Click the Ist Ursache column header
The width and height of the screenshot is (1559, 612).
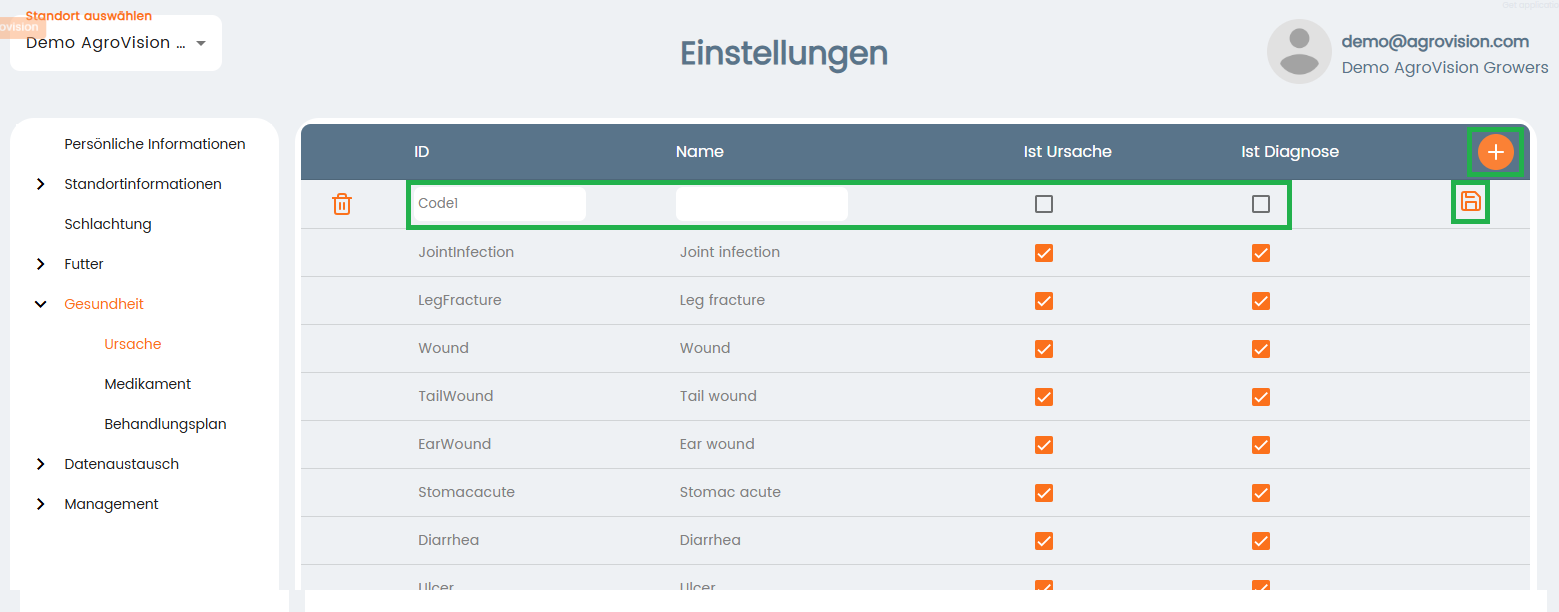click(x=1068, y=152)
